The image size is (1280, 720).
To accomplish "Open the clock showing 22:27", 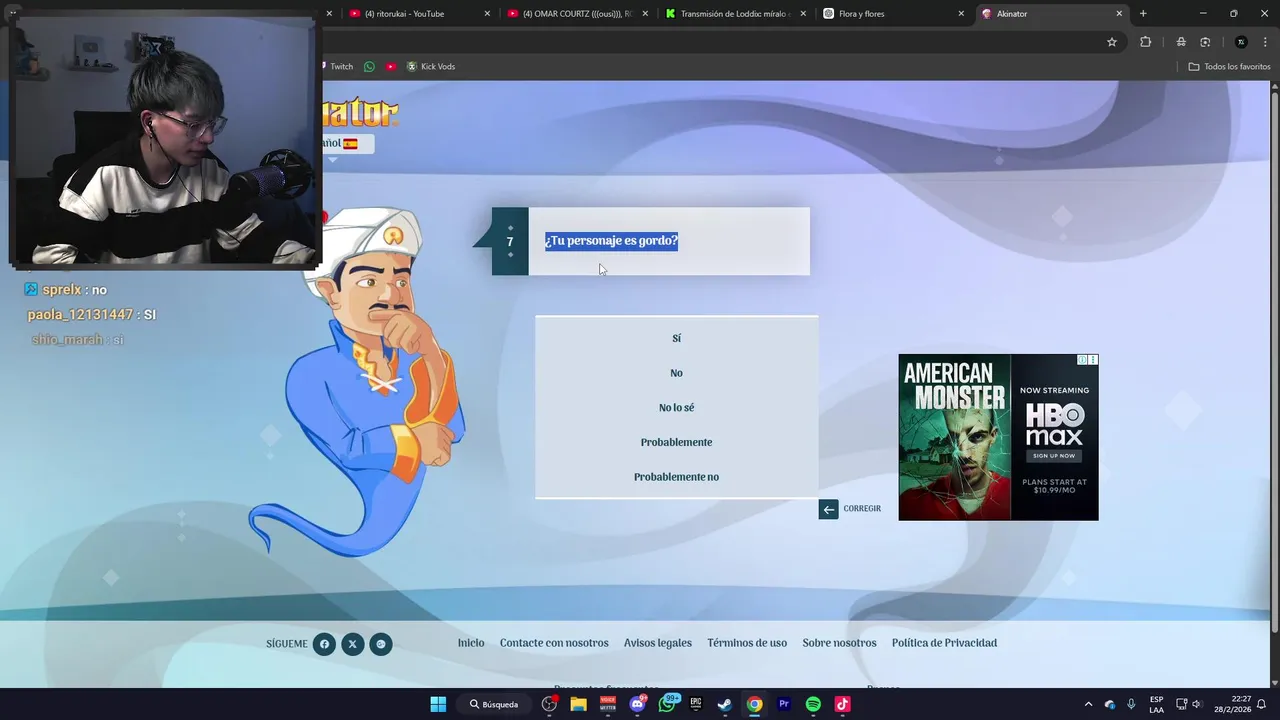I will click(x=1235, y=704).
